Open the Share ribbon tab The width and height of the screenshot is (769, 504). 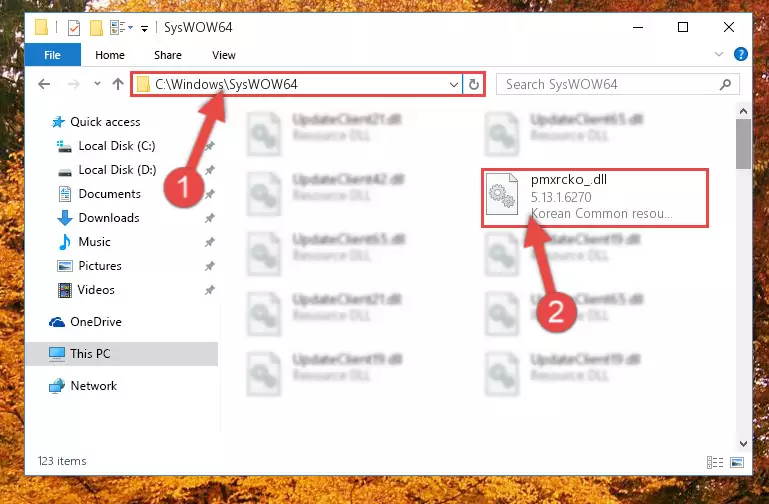pyautogui.click(x=168, y=55)
